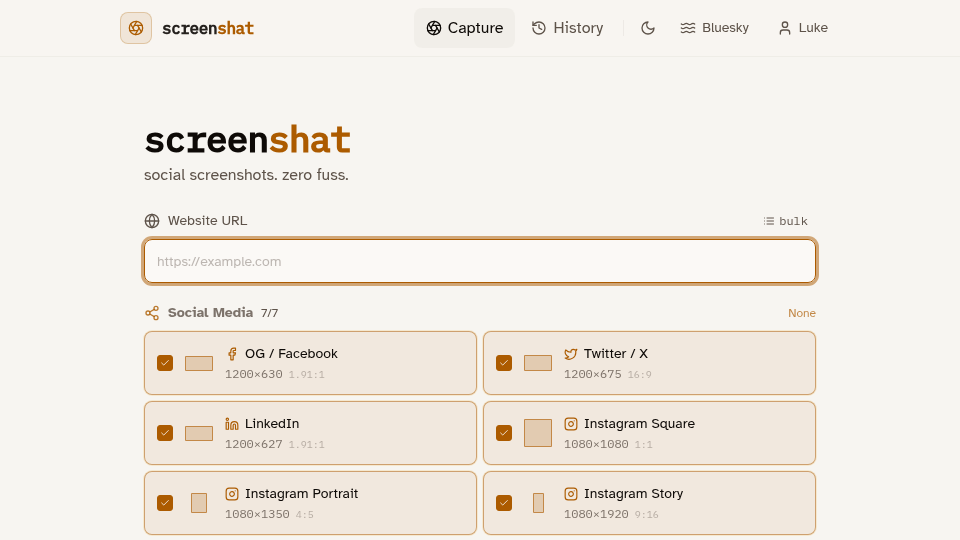Uncheck the OG / Facebook checkbox
Viewport: 960px width, 540px height.
165,363
